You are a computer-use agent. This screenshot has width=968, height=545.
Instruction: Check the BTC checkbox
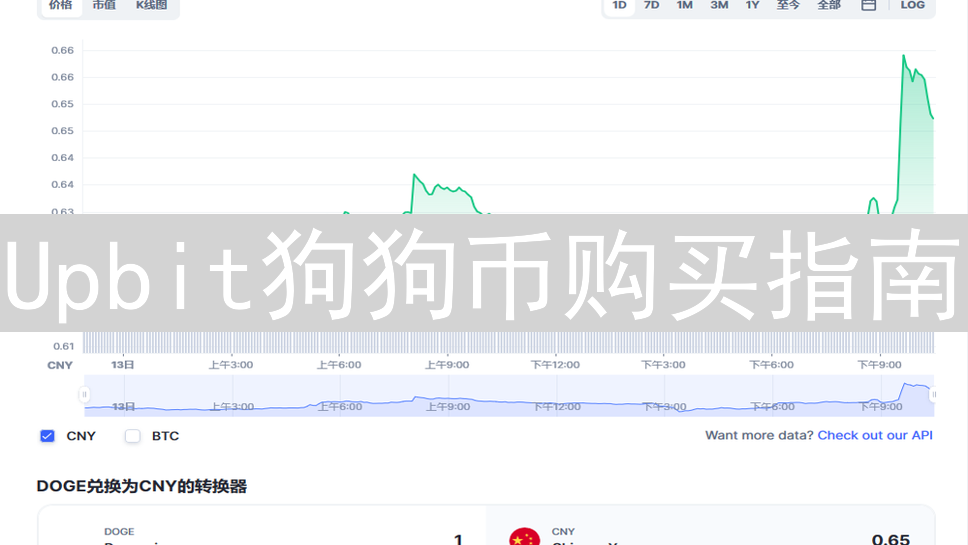[133, 436]
